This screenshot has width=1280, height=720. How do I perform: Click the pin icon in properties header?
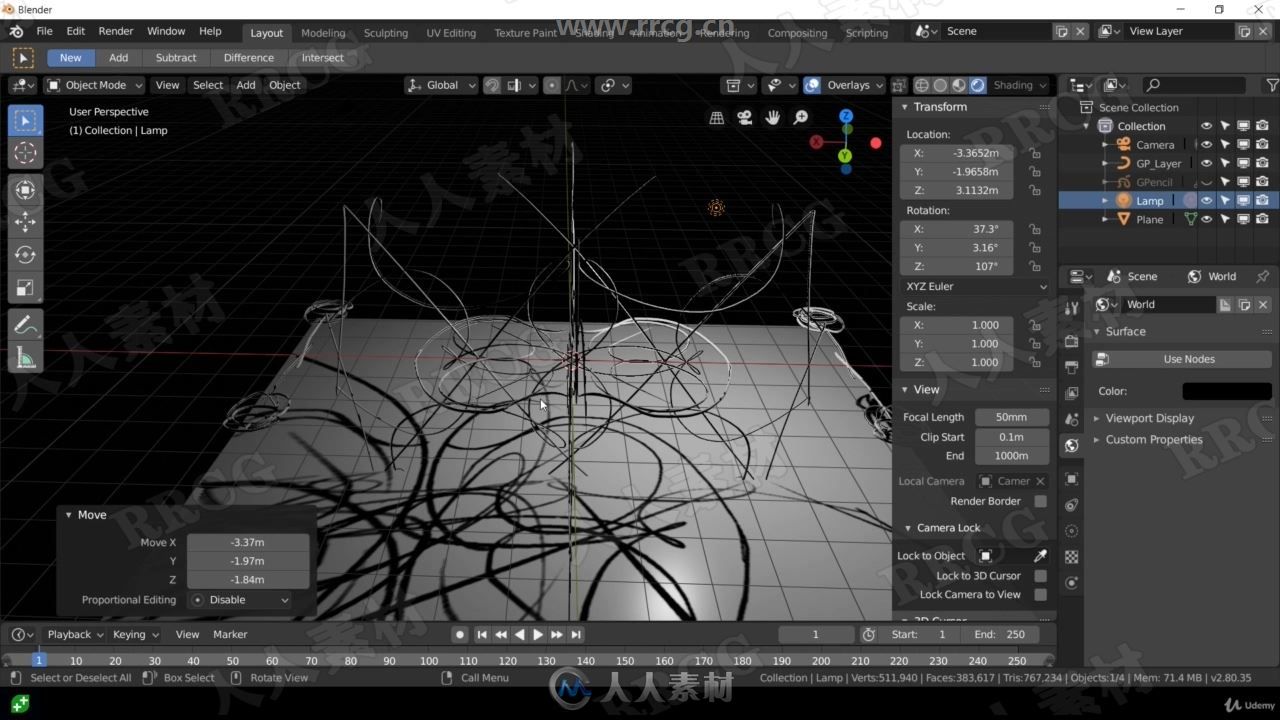pyautogui.click(x=1263, y=277)
